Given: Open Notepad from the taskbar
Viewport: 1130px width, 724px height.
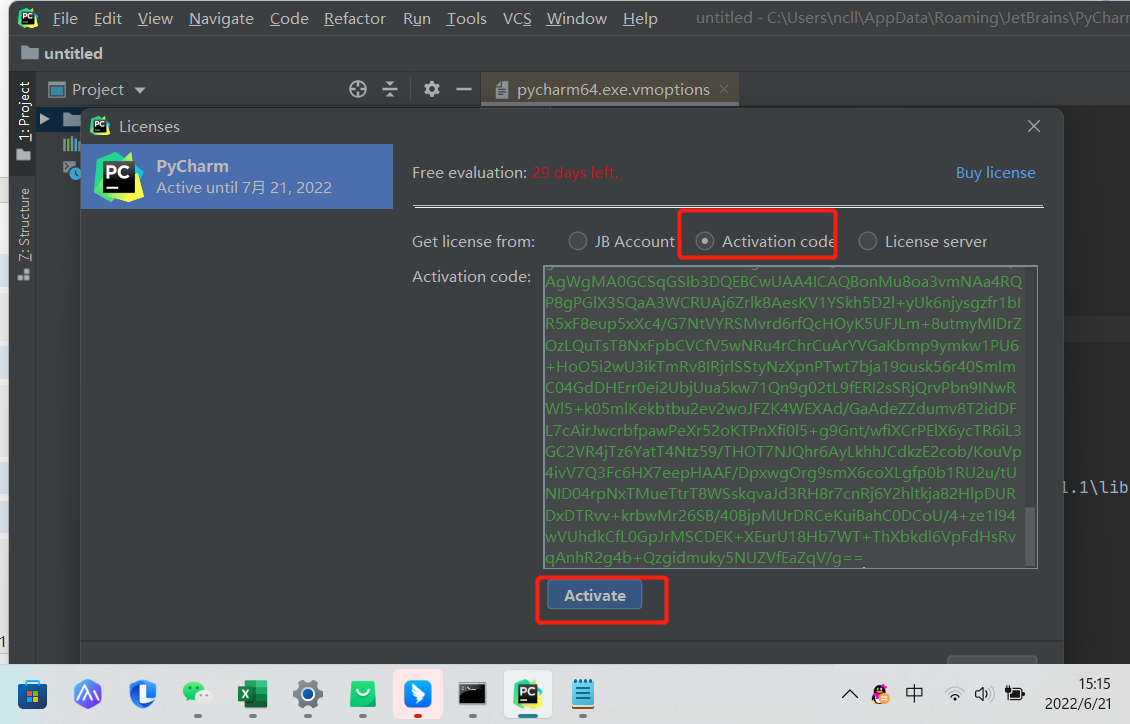Looking at the screenshot, I should 582,694.
